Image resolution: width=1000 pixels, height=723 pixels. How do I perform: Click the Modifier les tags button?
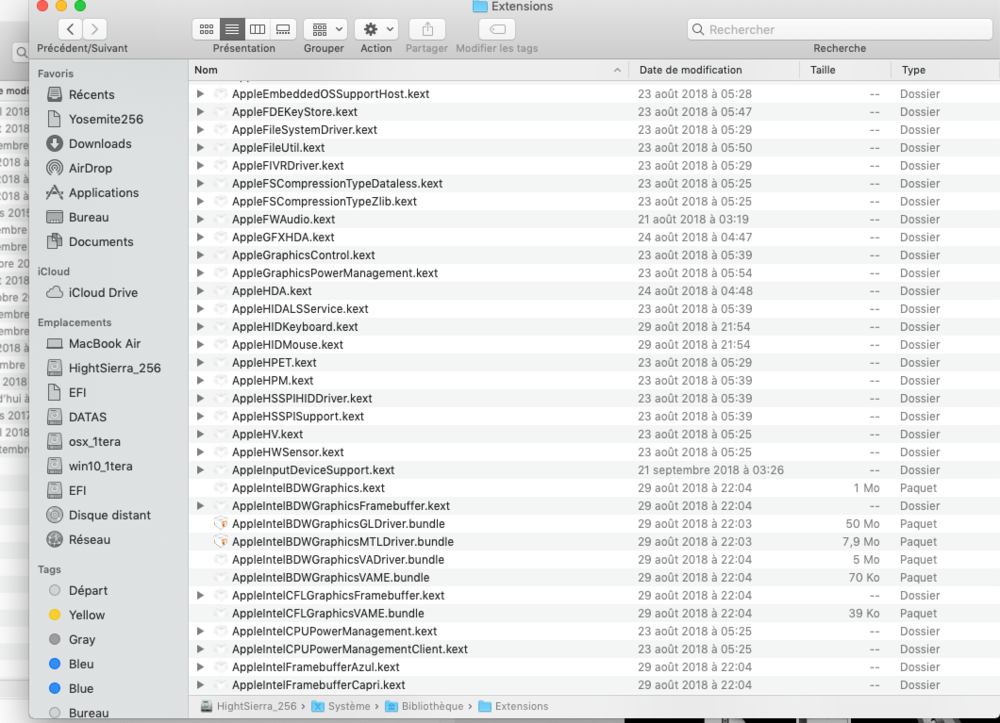[497, 30]
